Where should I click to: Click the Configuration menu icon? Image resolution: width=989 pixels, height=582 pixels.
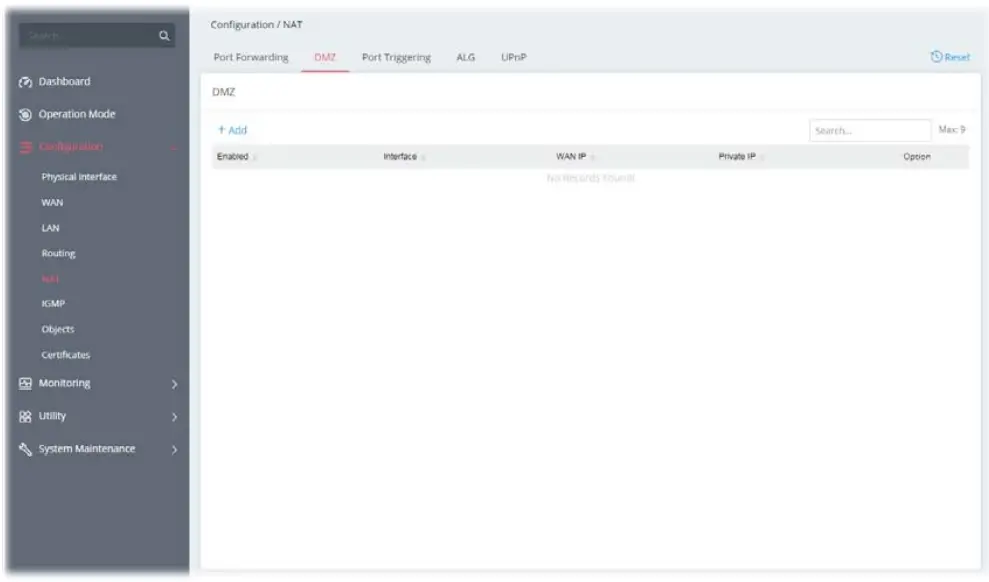coord(25,148)
